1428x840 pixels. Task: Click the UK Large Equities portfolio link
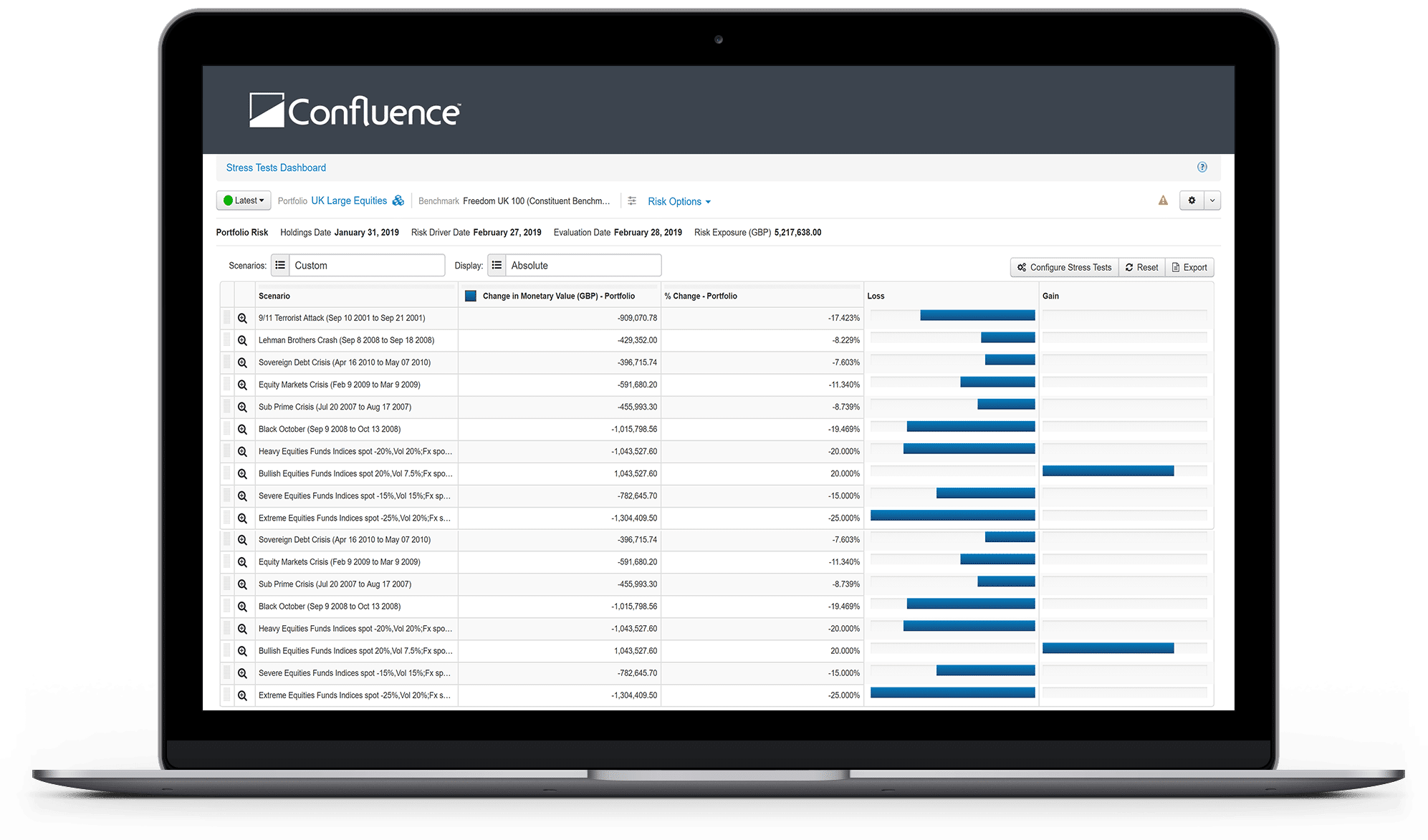(347, 203)
